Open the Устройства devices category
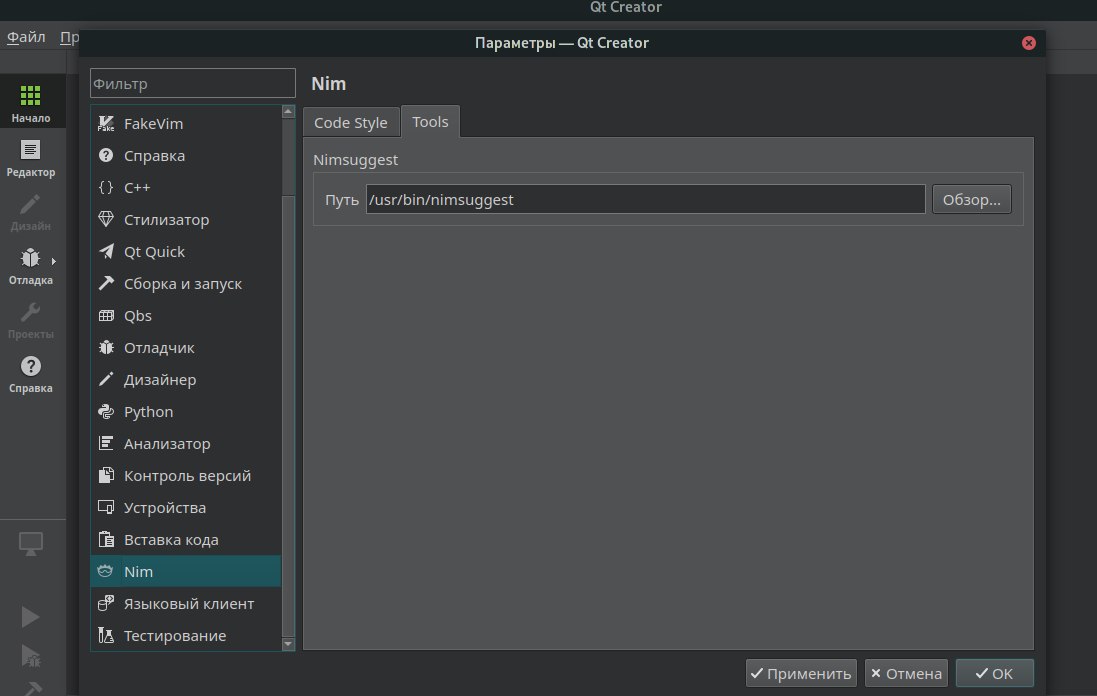Screen dimensions: 1097x696 (x=185, y=507)
